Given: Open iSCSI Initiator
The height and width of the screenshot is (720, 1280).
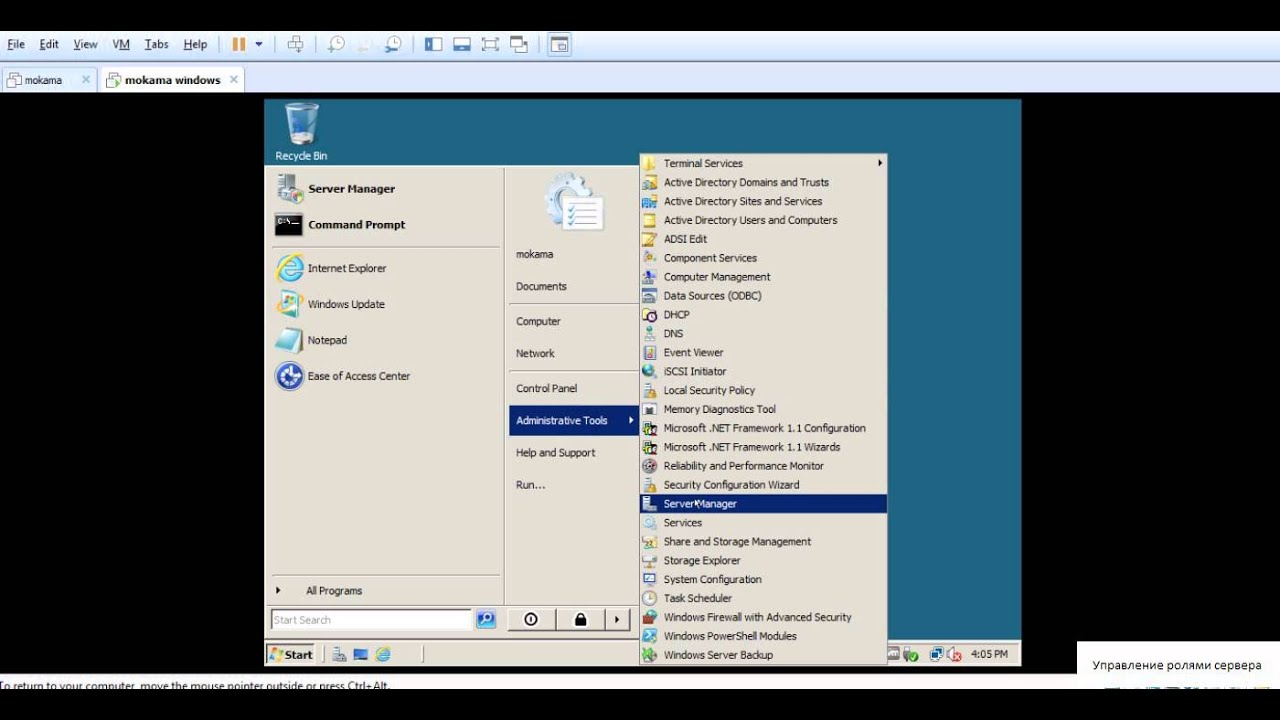Looking at the screenshot, I should coord(763,371).
